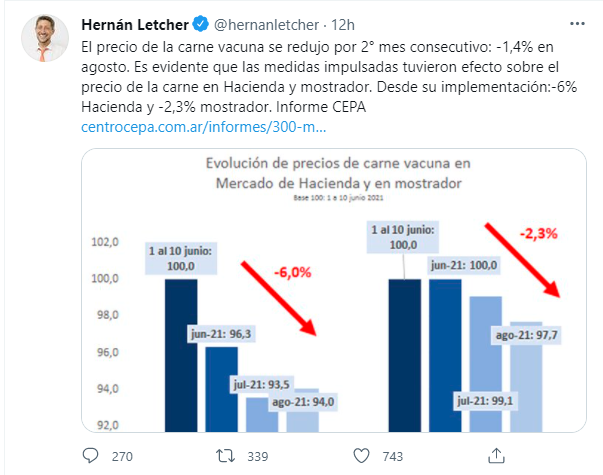Follow the centrocepa.com.ar report link
The width and height of the screenshot is (603, 475).
coord(203,127)
